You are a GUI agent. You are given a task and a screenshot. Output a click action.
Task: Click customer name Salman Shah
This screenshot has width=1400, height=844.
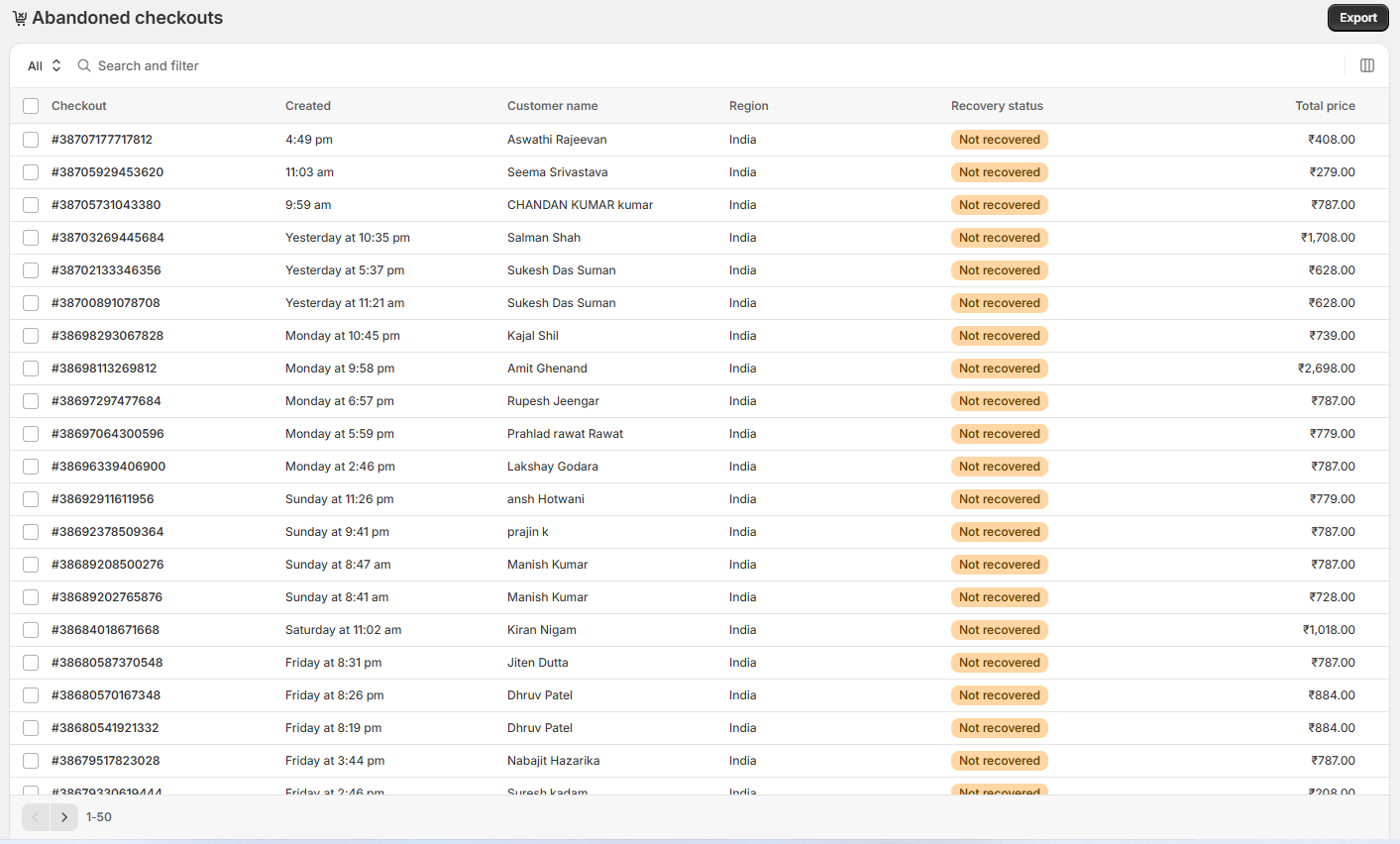(x=544, y=238)
